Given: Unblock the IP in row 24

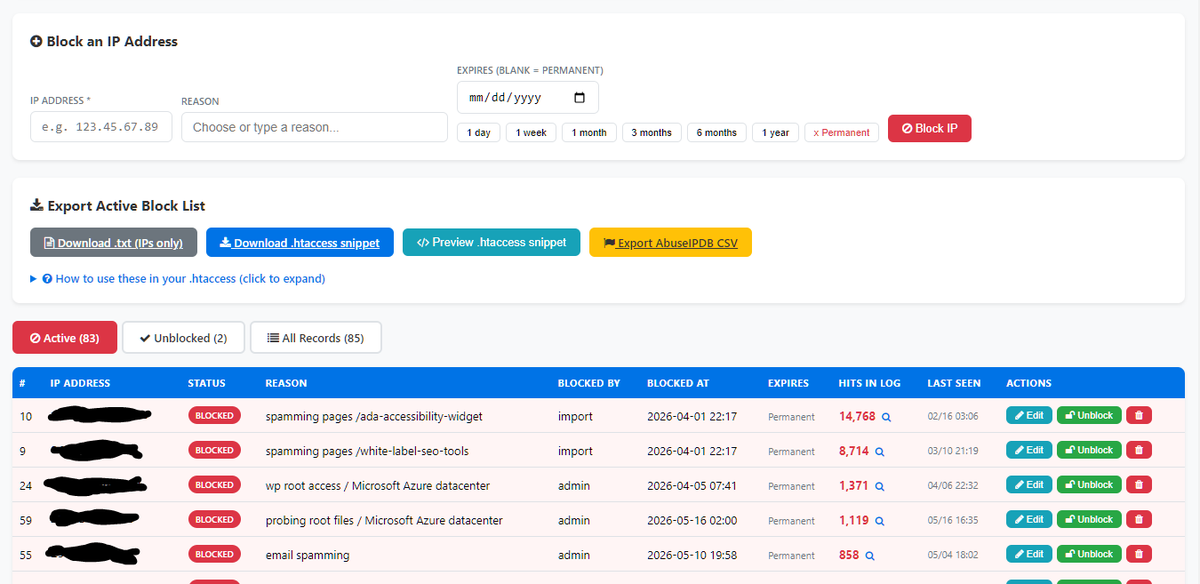Looking at the screenshot, I should coord(1089,484).
